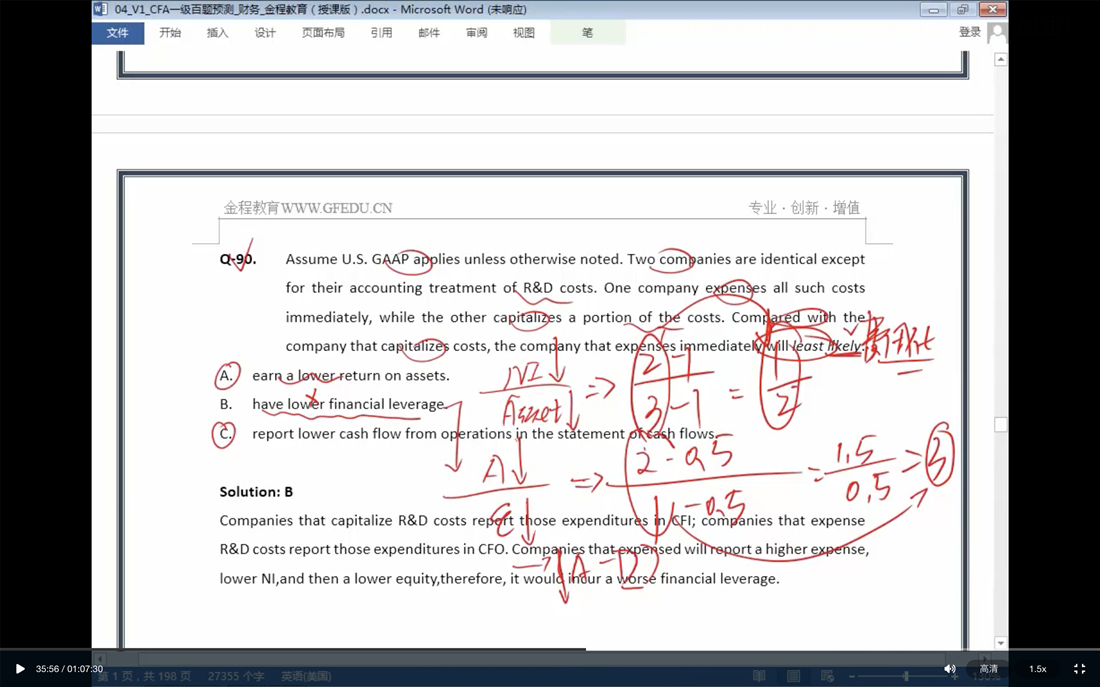Select the 邮件 ribbon tab
The image size is (1100, 687).
(429, 32)
